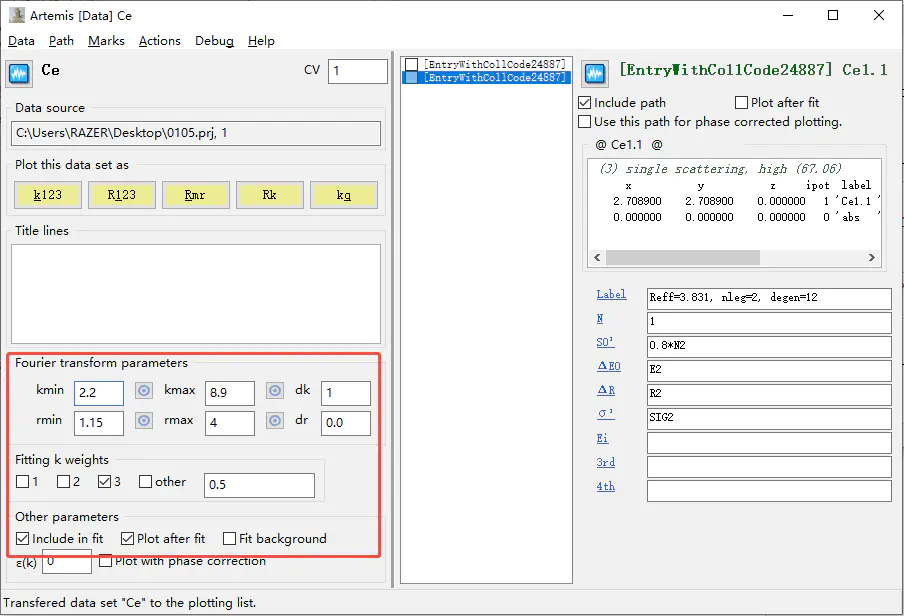Click the Artemis title bar app icon
This screenshot has width=904, height=616.
(x=17, y=15)
